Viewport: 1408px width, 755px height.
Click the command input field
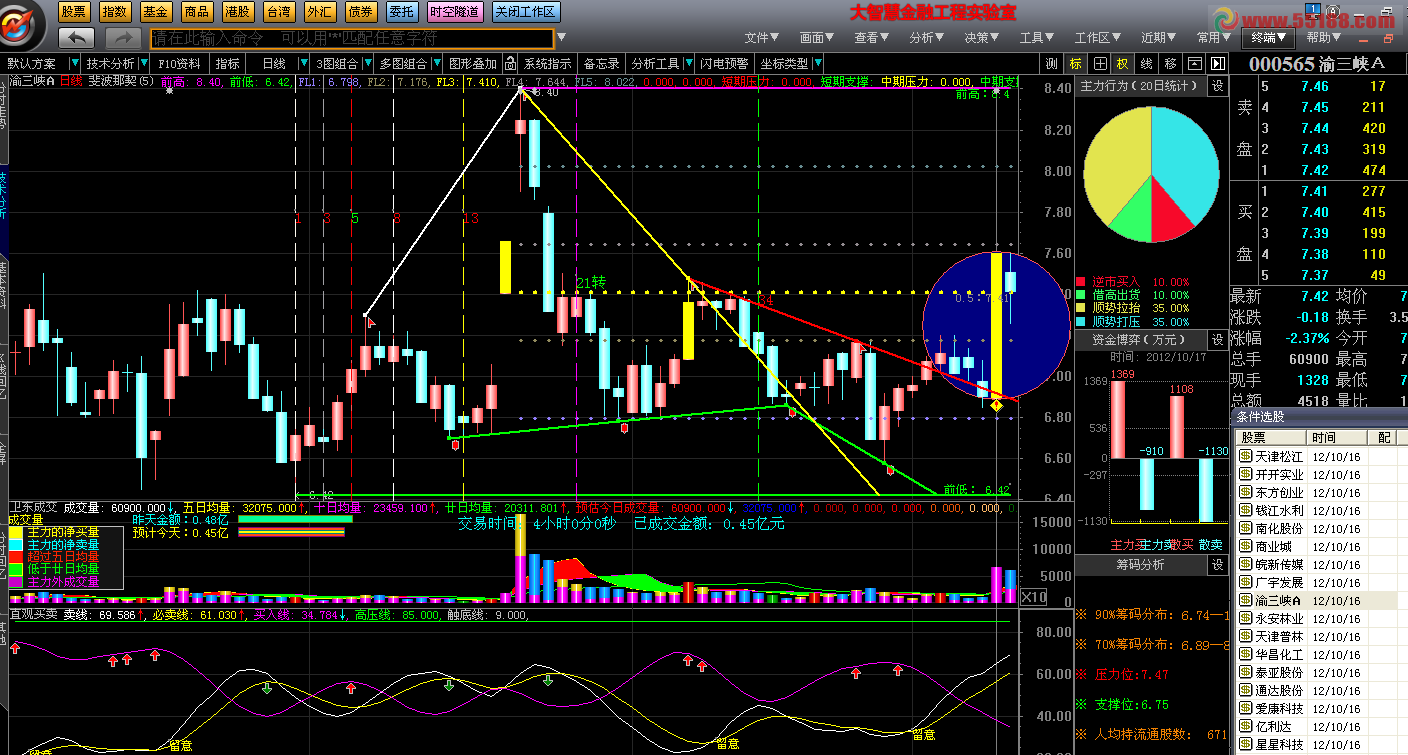351,38
